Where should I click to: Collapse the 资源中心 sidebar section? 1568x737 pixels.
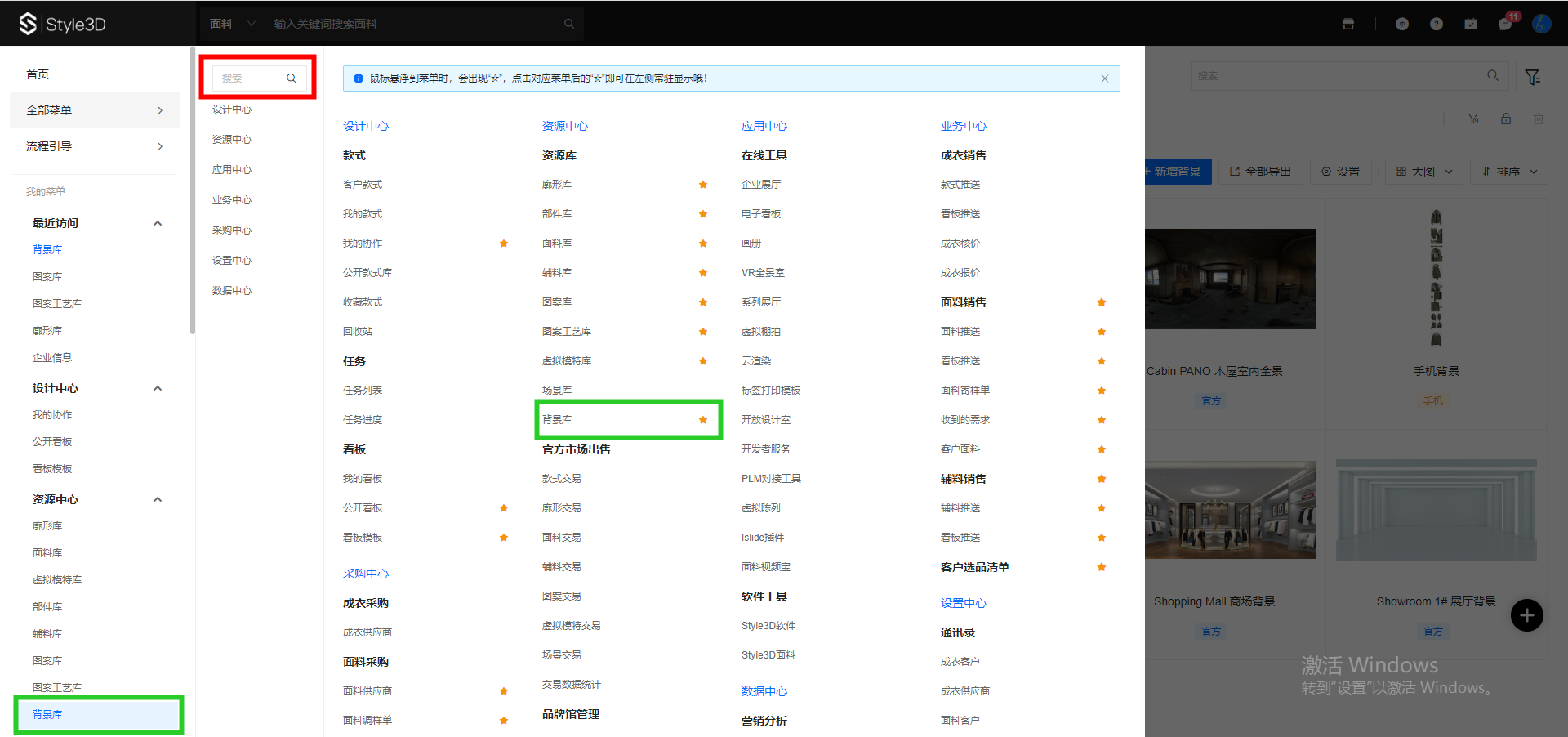point(158,499)
